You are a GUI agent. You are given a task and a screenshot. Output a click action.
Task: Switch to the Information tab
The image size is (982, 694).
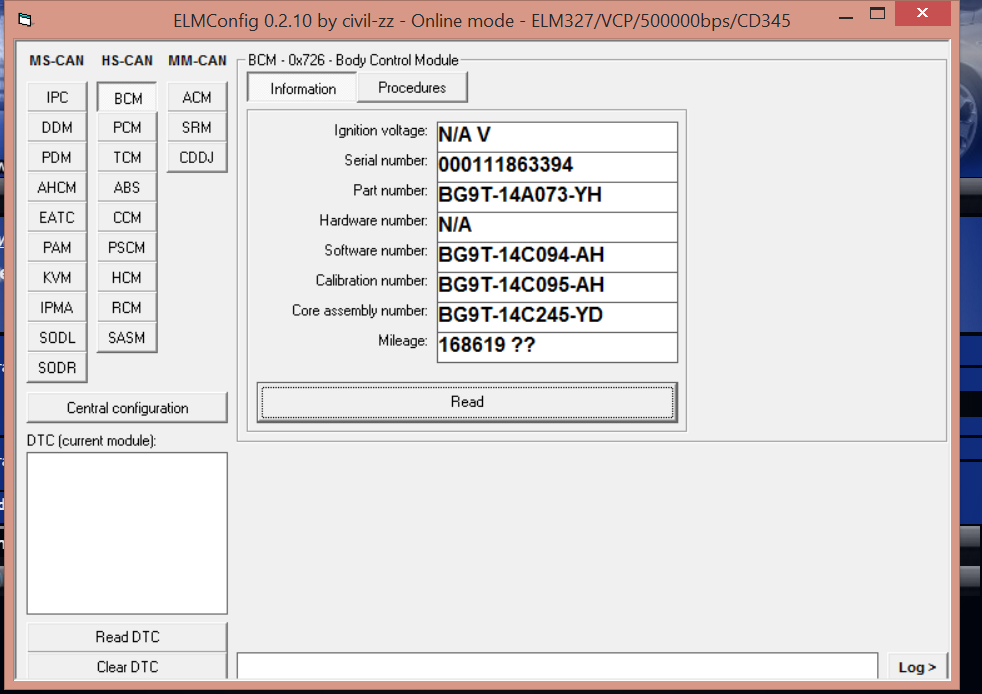[303, 89]
